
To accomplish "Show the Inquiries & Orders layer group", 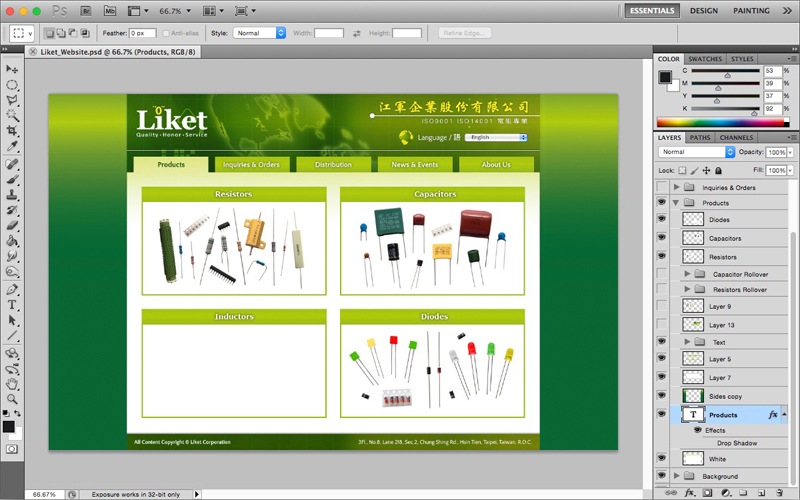I will tap(661, 188).
